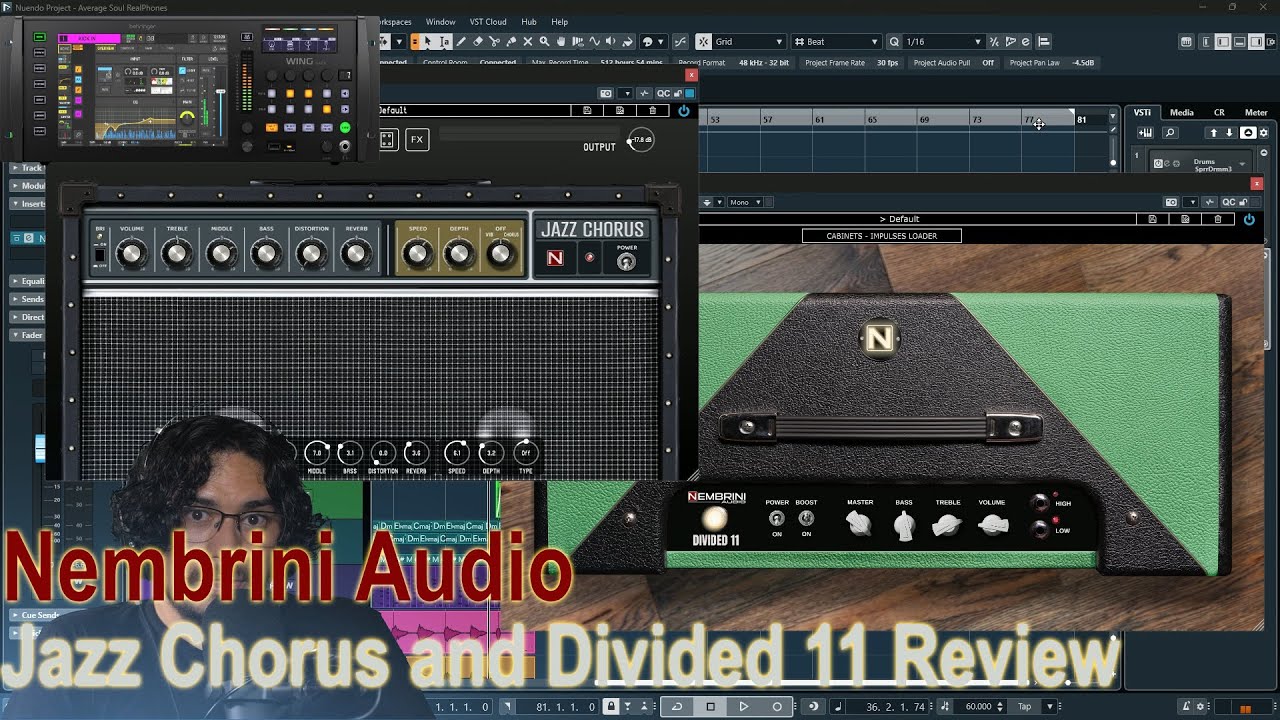
Task: Expand the Sends inspector section
Action: coord(28,299)
